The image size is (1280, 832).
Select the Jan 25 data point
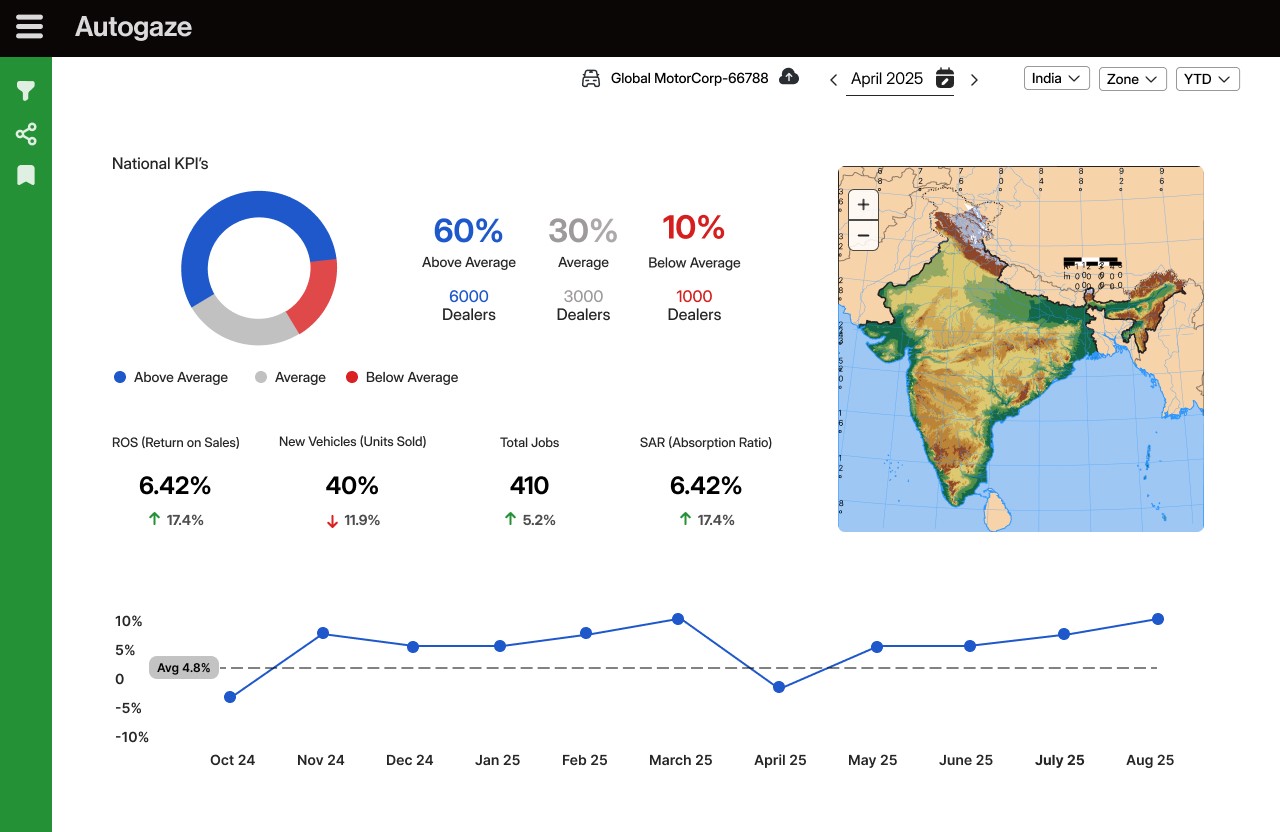pos(499,646)
